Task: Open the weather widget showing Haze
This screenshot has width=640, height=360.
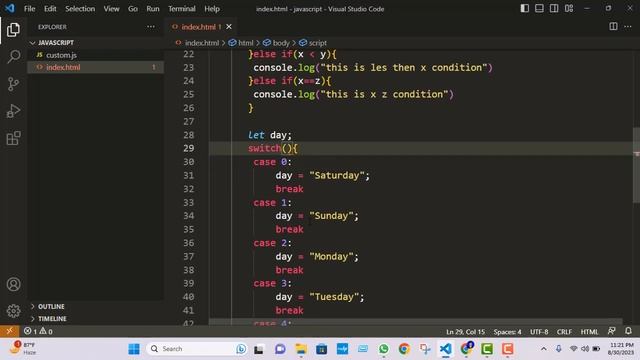Action: (x=22, y=349)
